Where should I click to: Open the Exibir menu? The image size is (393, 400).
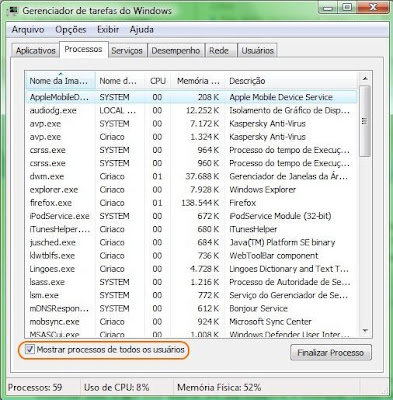108,30
